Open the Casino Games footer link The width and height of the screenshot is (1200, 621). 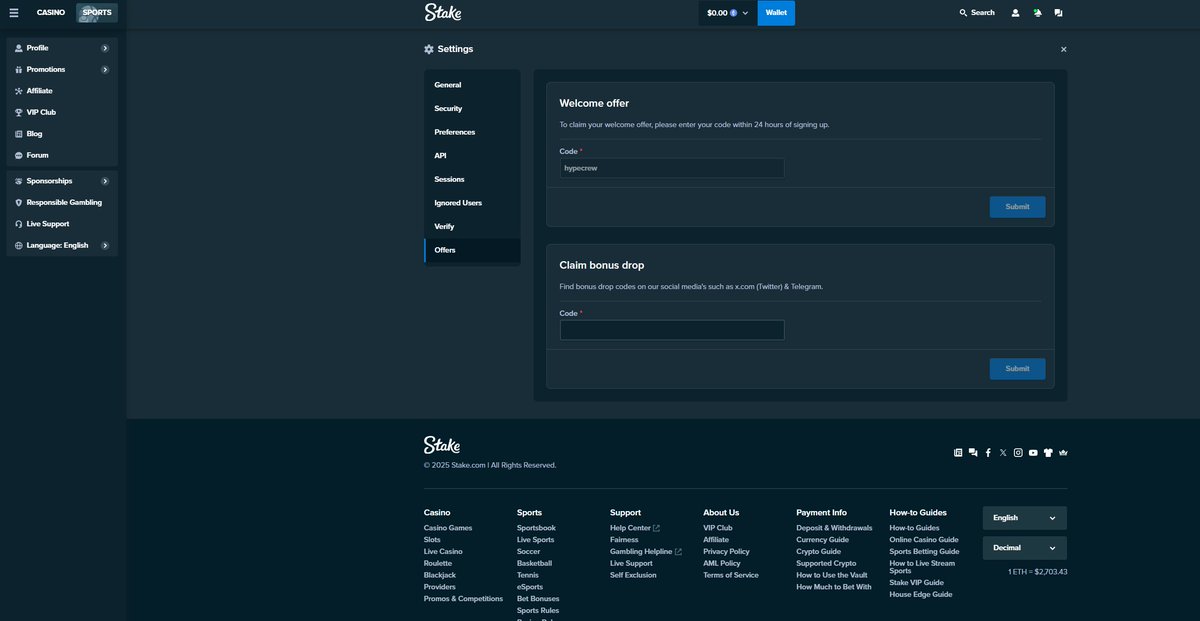(x=448, y=528)
